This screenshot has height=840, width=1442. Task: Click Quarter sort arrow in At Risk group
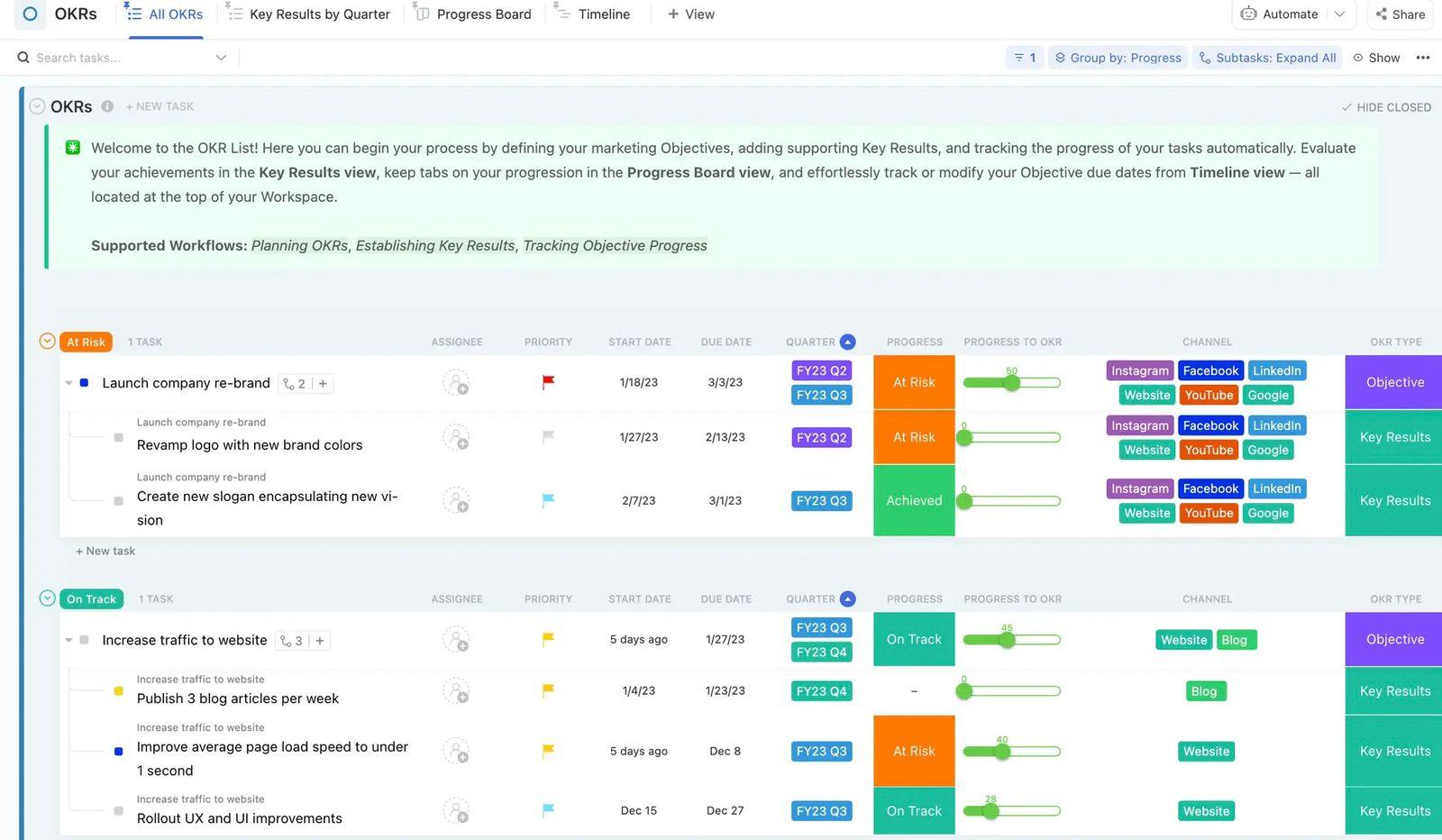847,342
